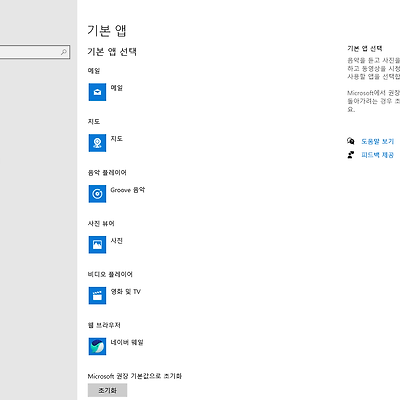Click the 기본 앱 page heading
400x400 pixels.
107,31
